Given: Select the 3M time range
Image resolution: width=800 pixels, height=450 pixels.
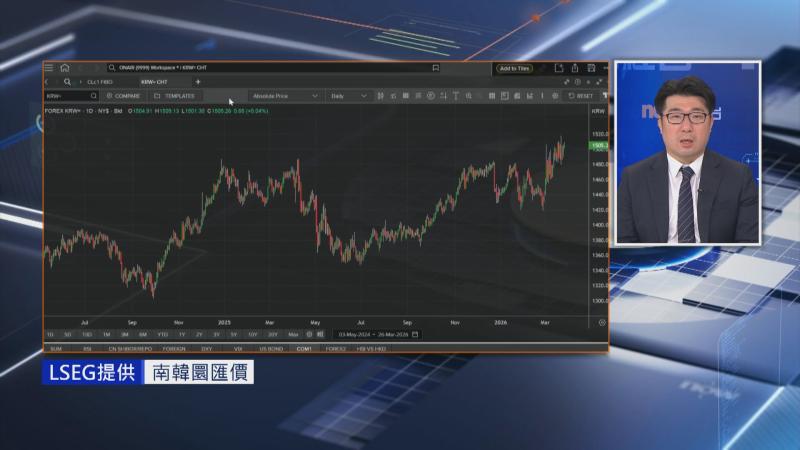Looking at the screenshot, I should 124,334.
